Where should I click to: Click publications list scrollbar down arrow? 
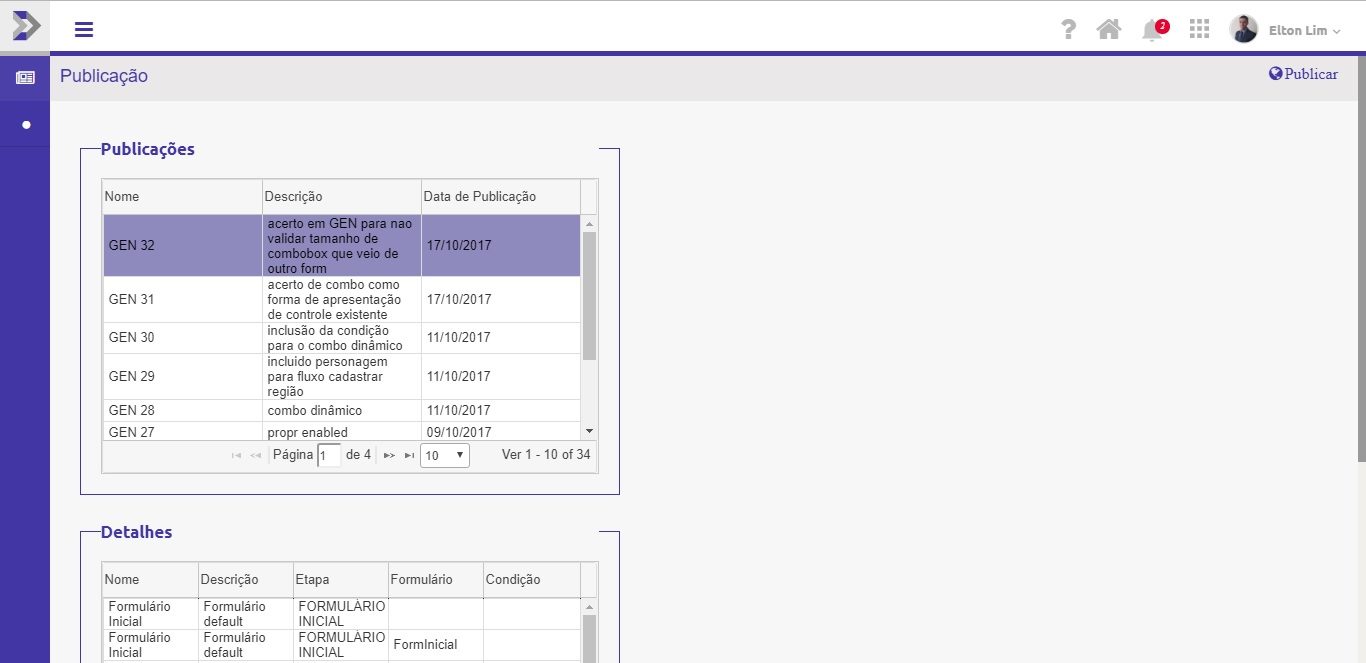click(x=589, y=430)
